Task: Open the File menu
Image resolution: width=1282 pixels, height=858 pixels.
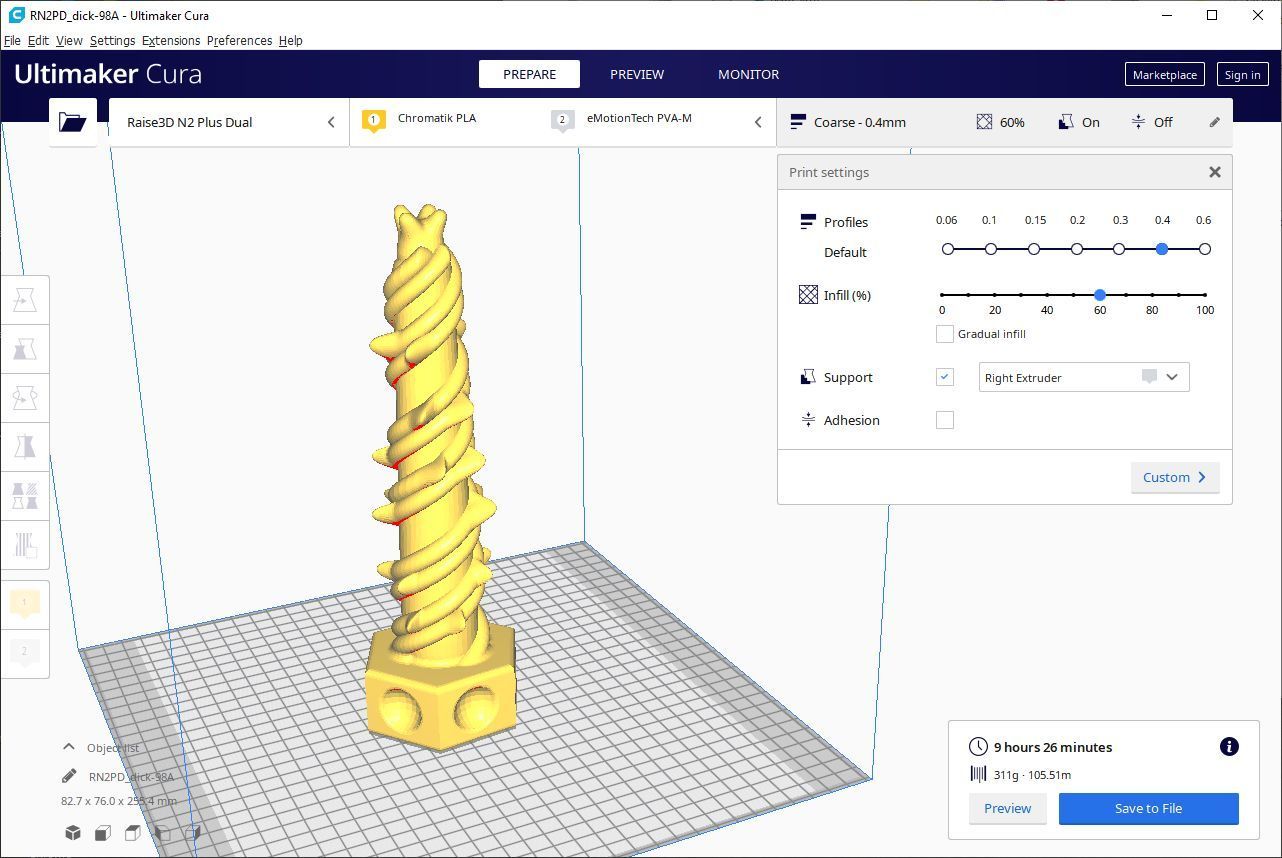Action: [x=12, y=41]
